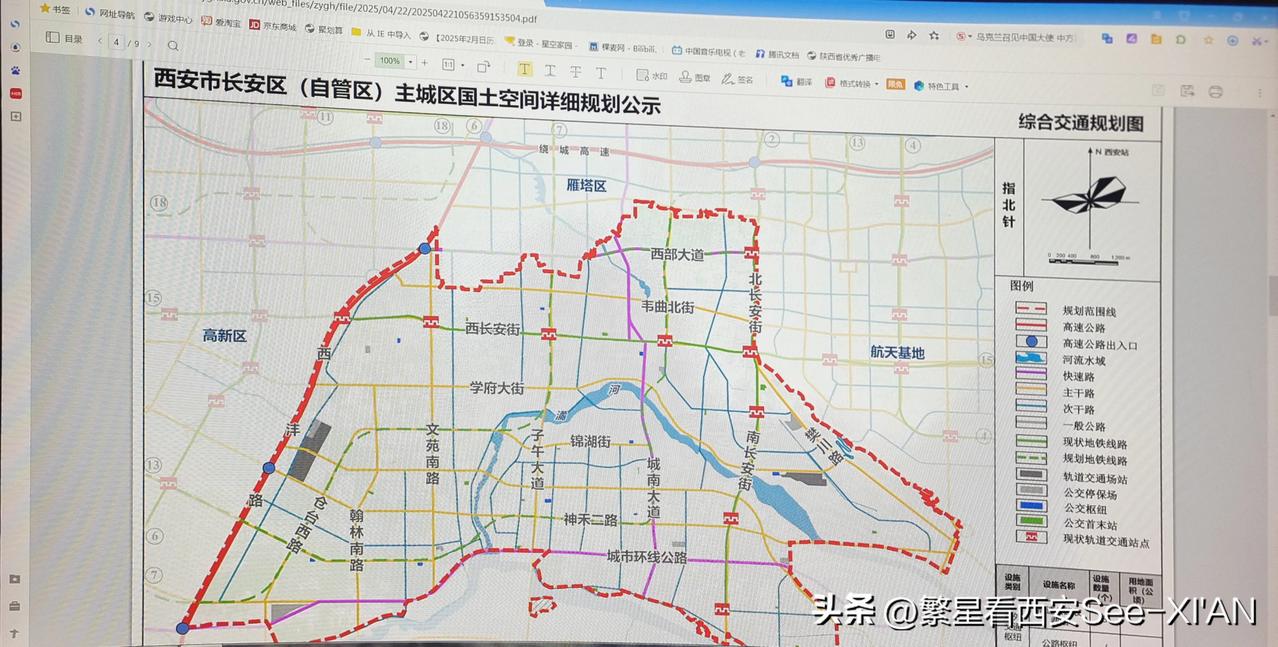Click the yellow star favorites extension
The image size is (1278, 647).
coord(1208,40)
